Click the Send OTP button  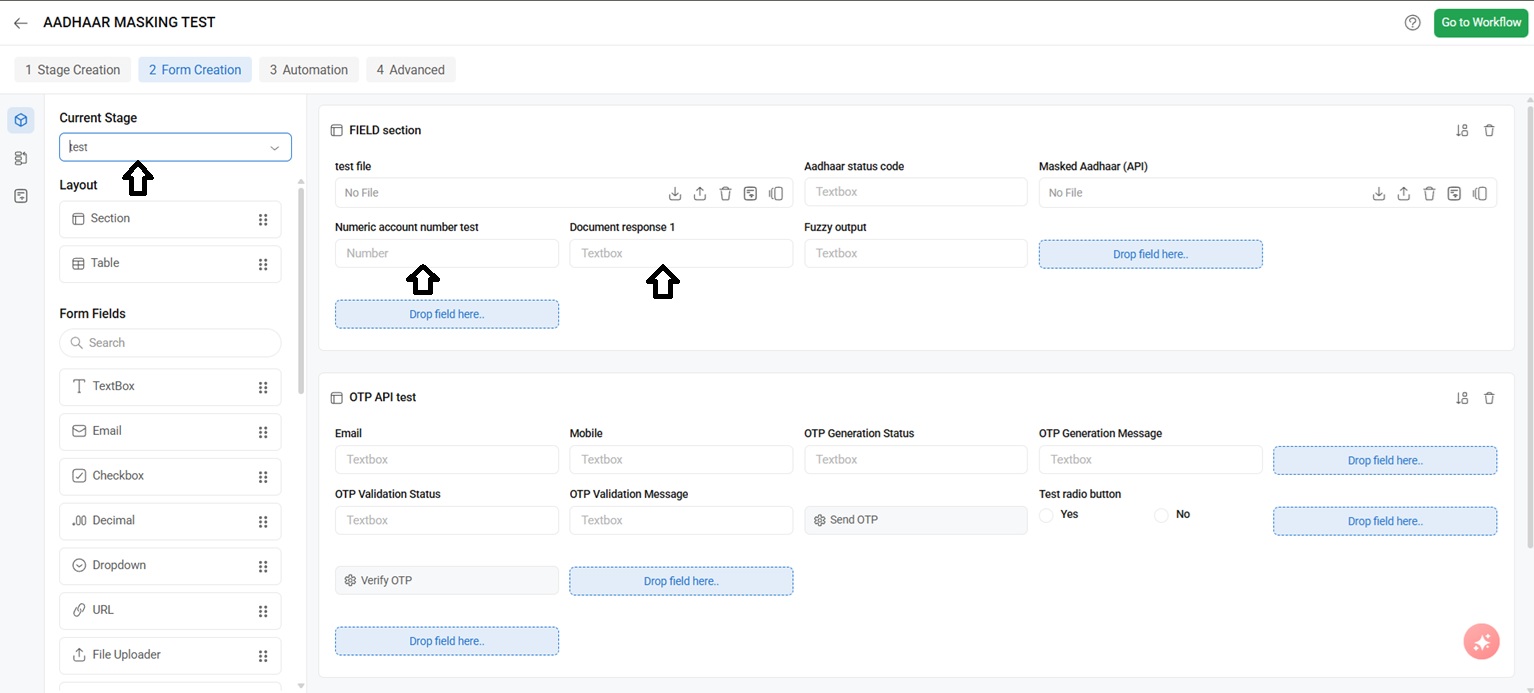pos(915,520)
